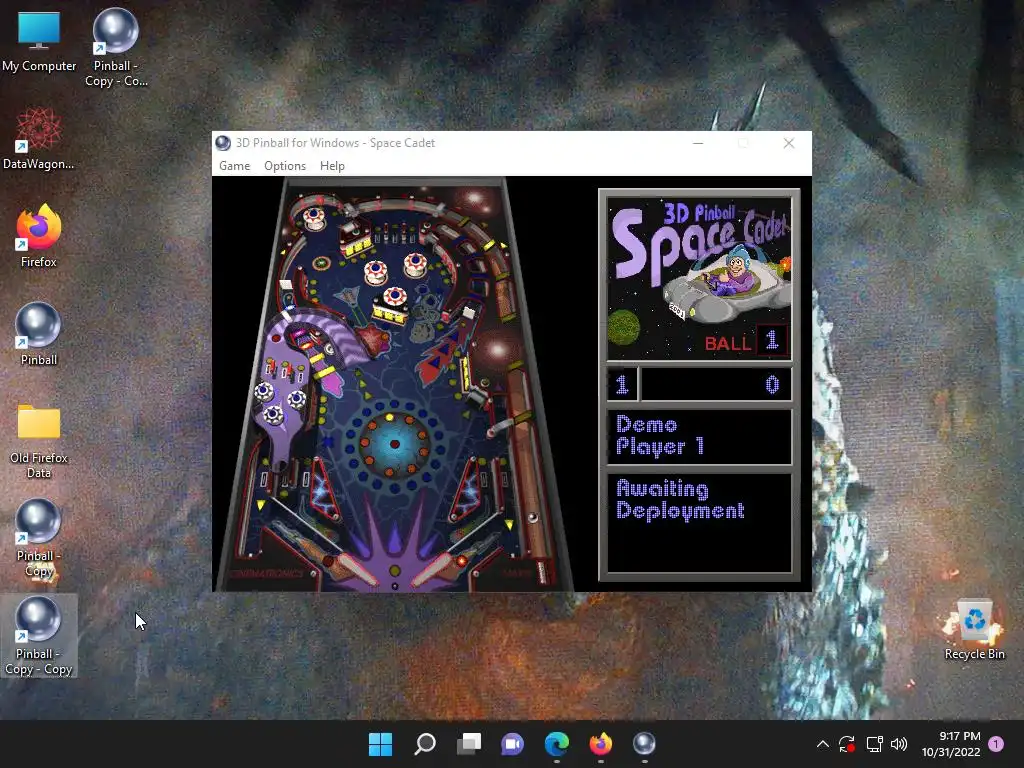1024x768 pixels.
Task: Select the Recycle Bin icon
Action: (974, 630)
